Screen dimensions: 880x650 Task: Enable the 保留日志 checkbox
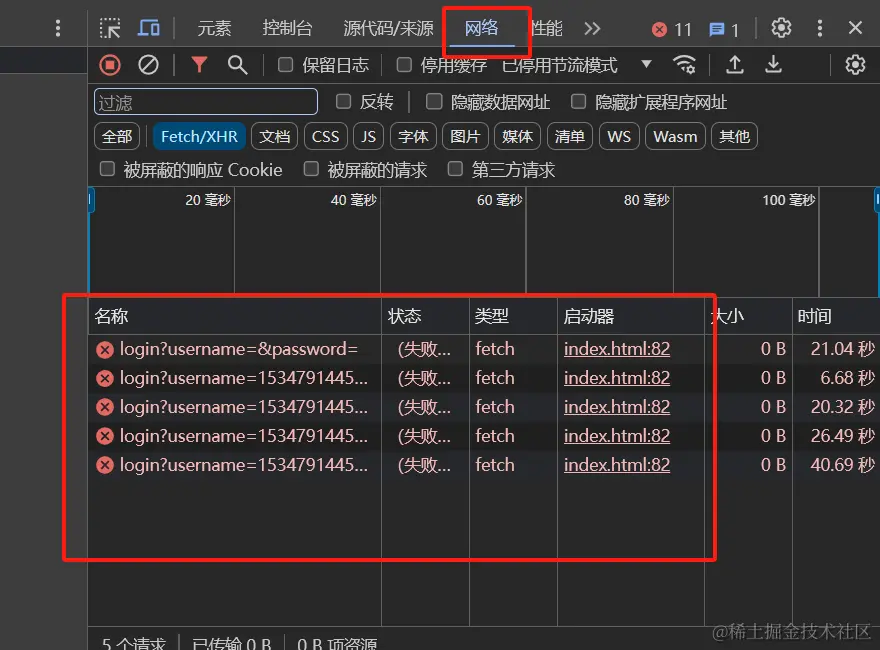tap(285, 65)
